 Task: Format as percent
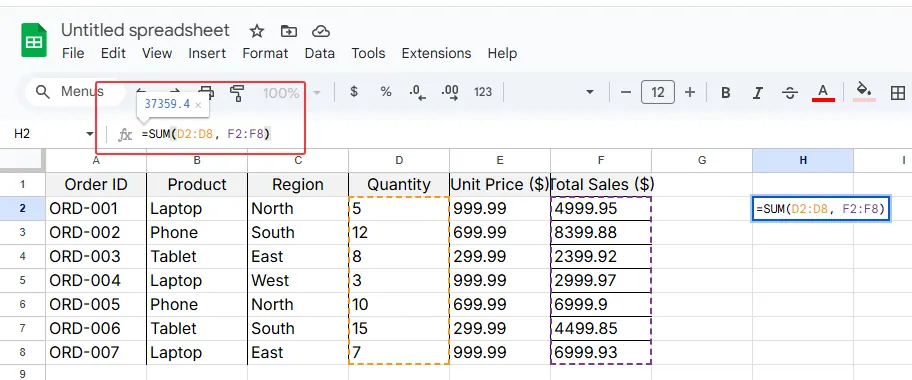[386, 92]
